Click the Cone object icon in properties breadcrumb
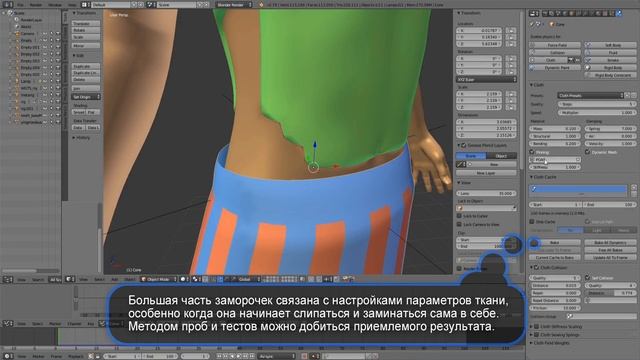The width and height of the screenshot is (640, 360). (x=552, y=24)
